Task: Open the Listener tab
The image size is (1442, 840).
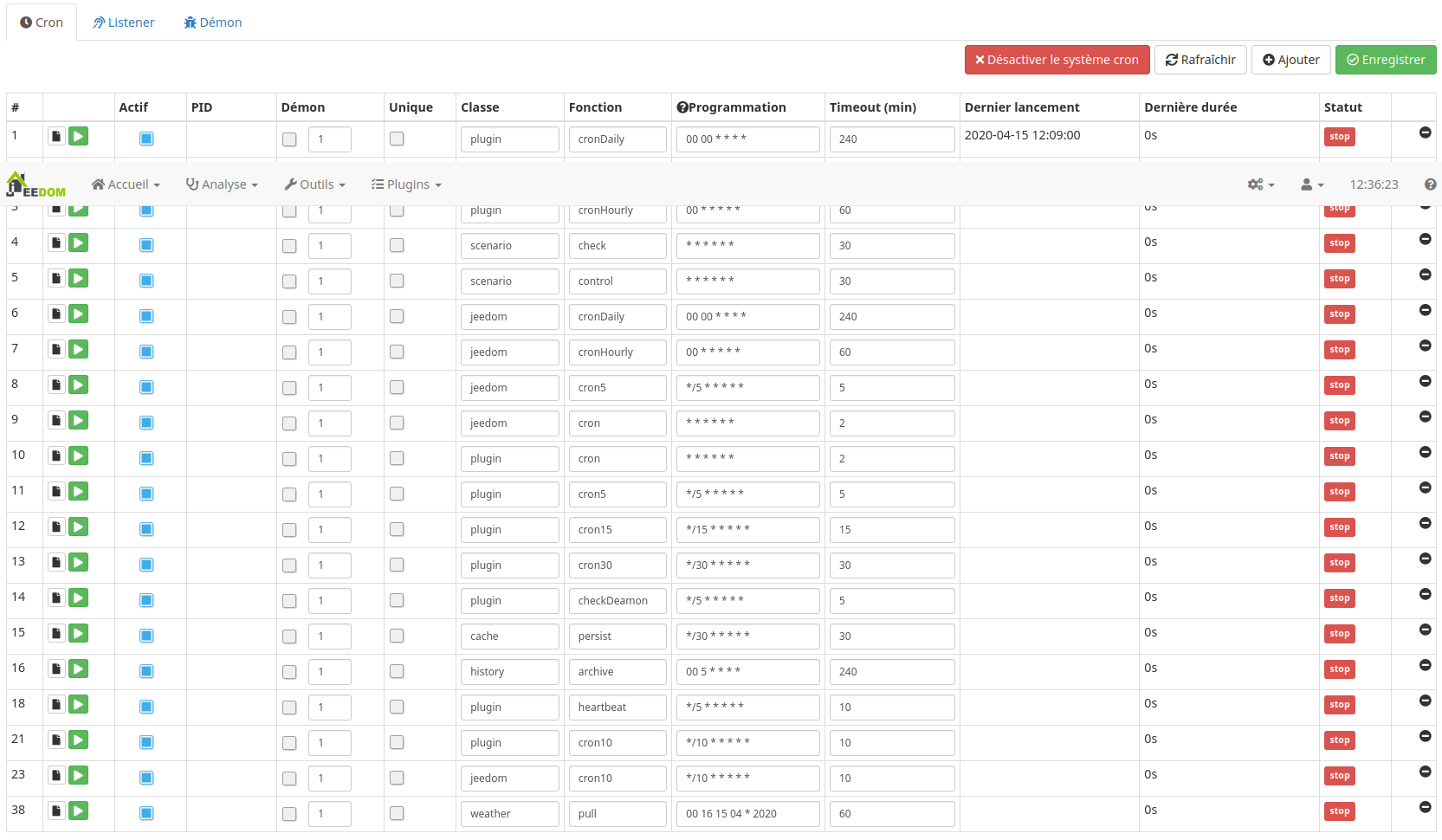Action: [x=123, y=23]
